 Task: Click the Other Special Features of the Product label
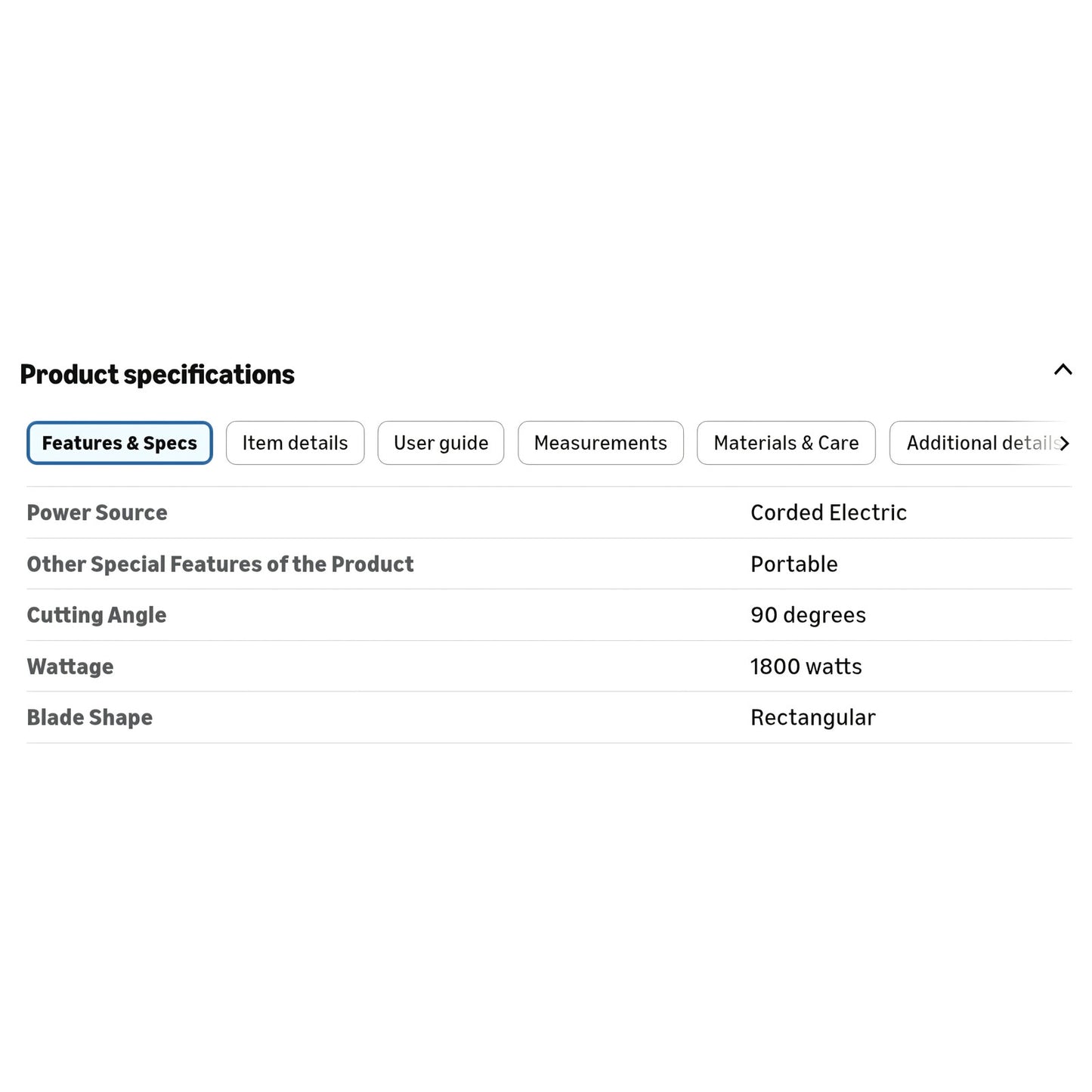(x=220, y=564)
